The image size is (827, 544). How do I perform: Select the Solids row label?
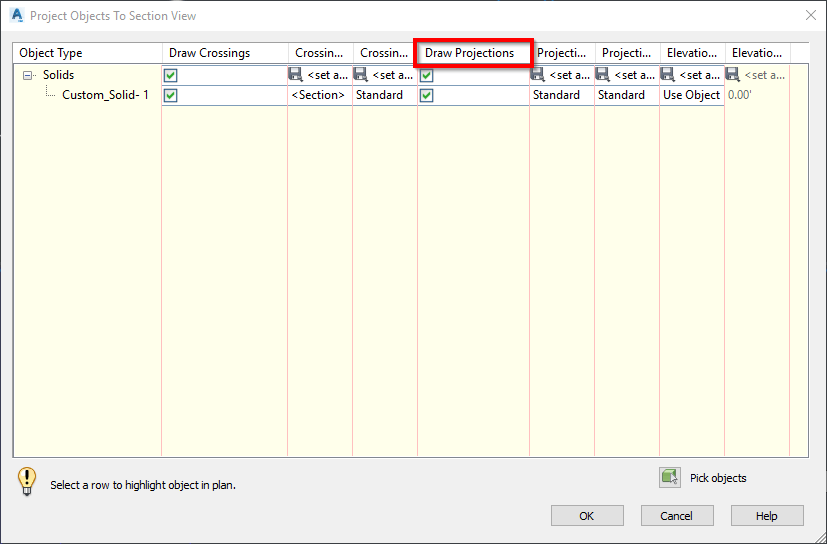pos(59,75)
